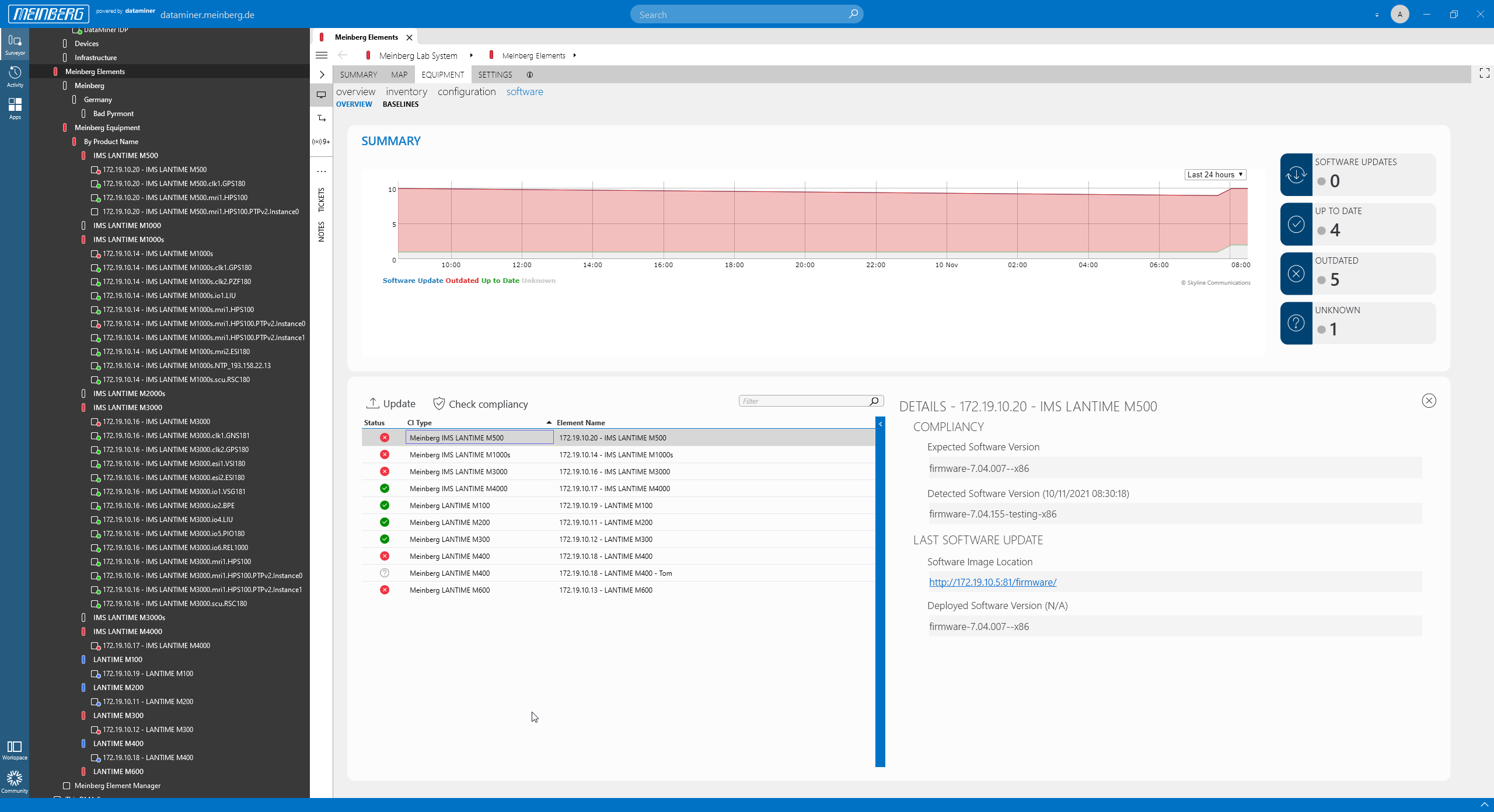Click the unknown status icon for LANTIME M400 - Tom

point(385,573)
